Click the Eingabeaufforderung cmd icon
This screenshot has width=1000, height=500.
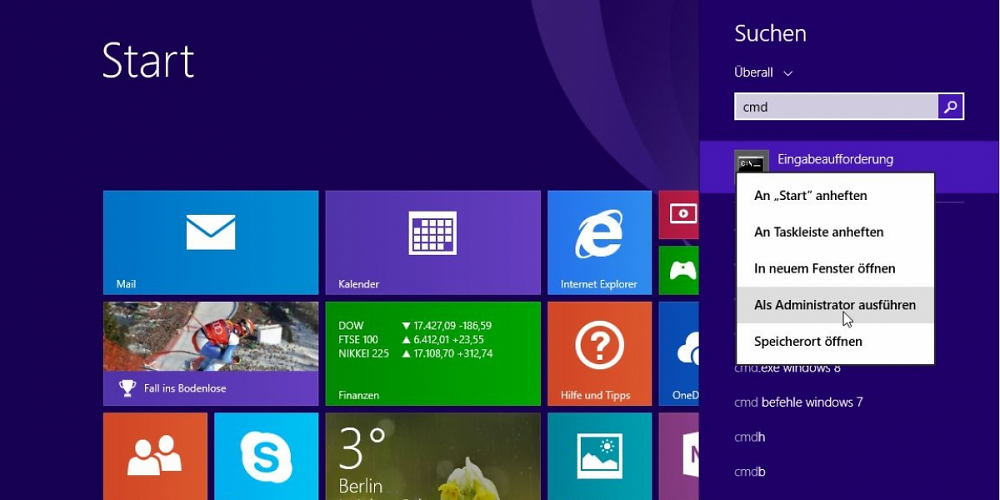pos(751,161)
